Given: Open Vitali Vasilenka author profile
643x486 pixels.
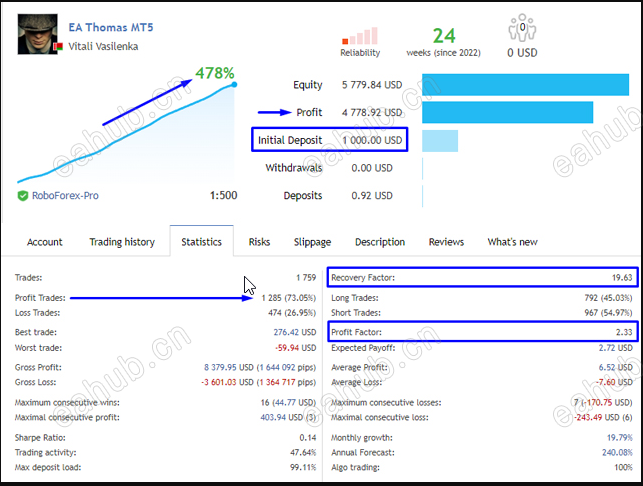Looking at the screenshot, I should click(x=103, y=46).
